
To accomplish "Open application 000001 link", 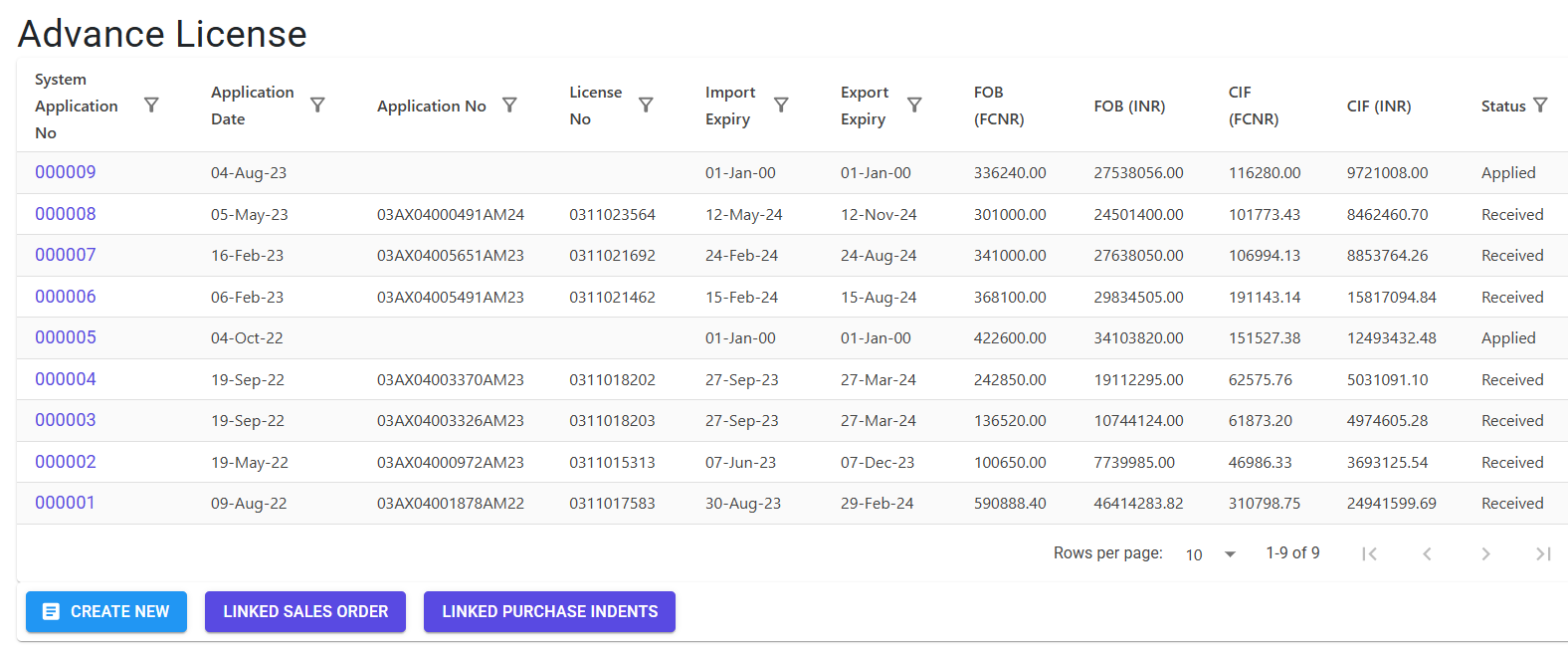I will pos(66,503).
